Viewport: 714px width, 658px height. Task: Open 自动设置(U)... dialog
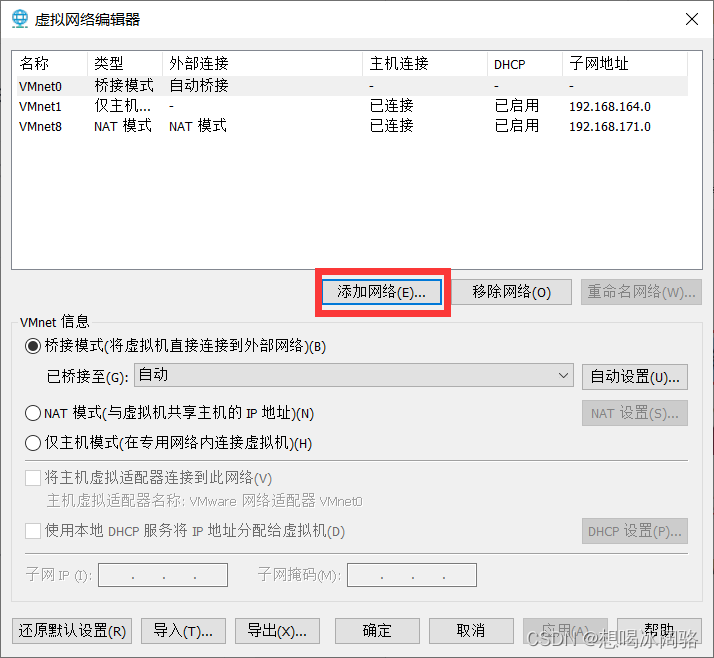[635, 377]
